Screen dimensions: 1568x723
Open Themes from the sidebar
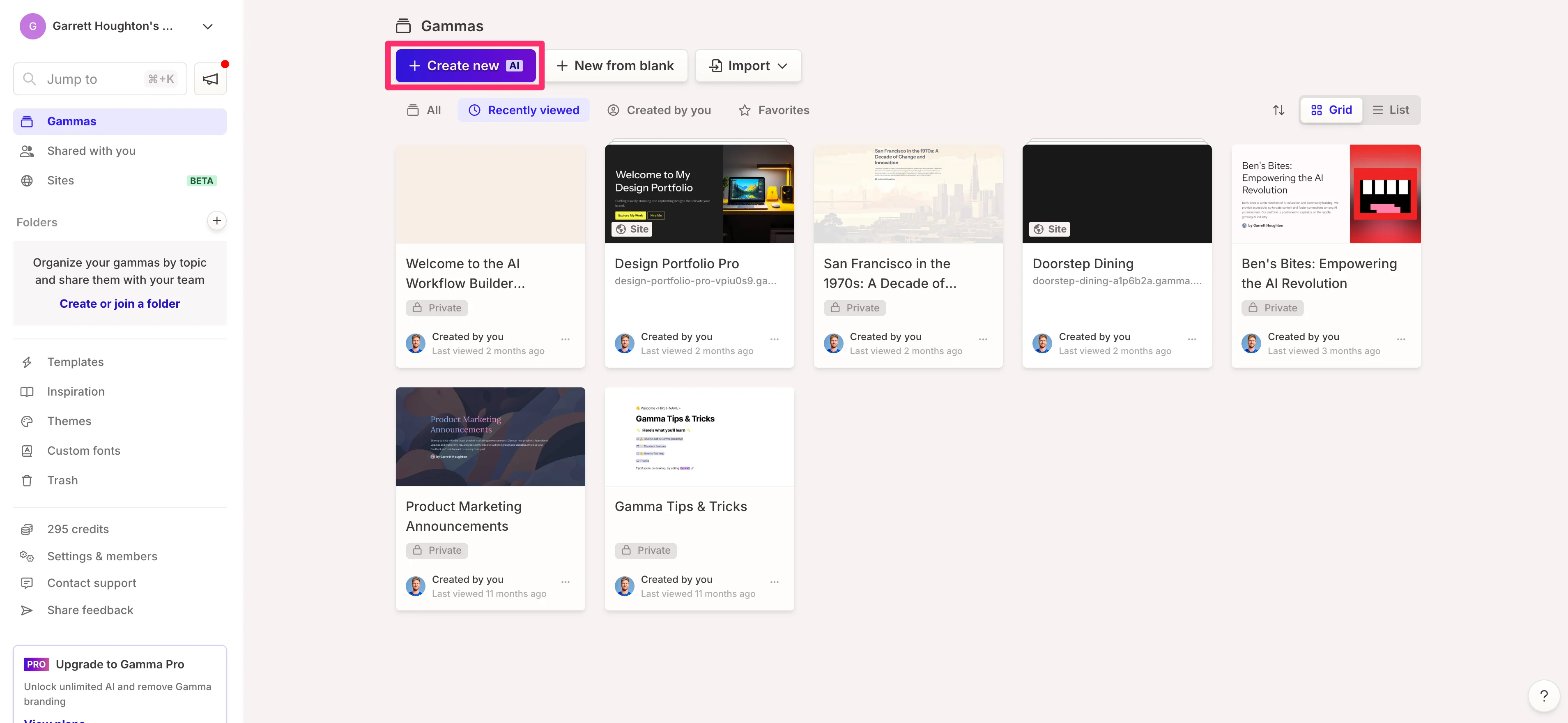pyautogui.click(x=69, y=421)
